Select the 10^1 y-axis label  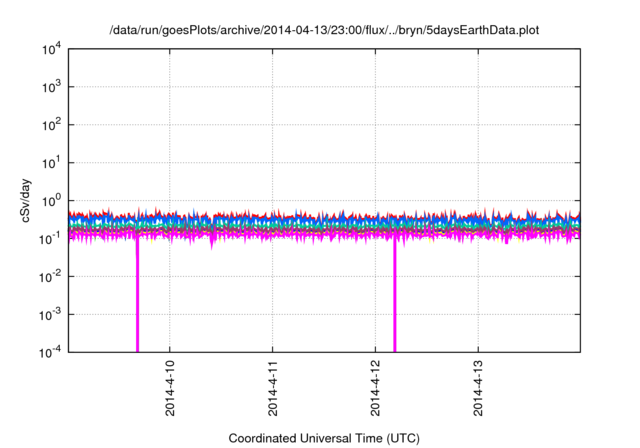52,163
